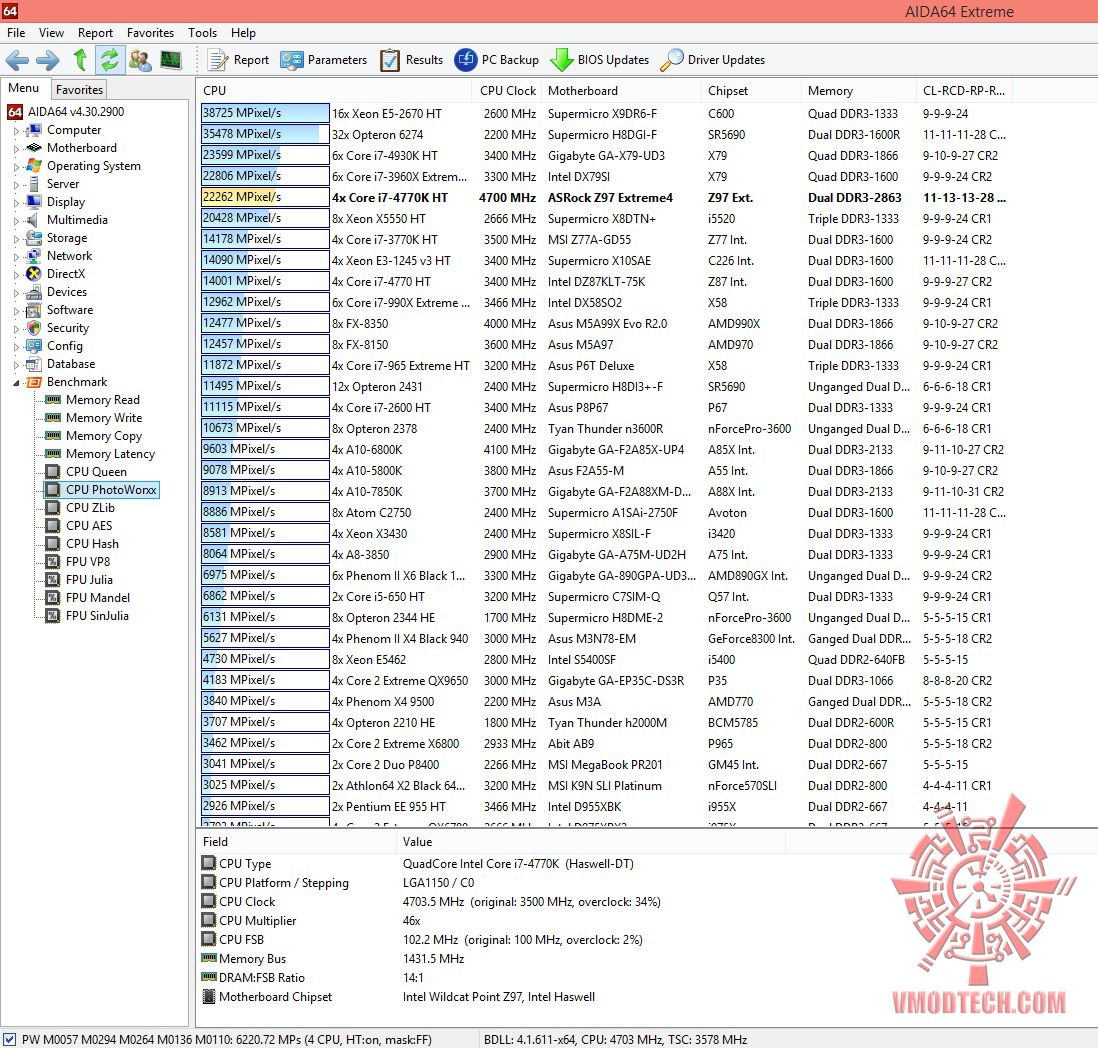The width and height of the screenshot is (1098, 1048).
Task: Expand the Storage tree node
Action: (16, 239)
